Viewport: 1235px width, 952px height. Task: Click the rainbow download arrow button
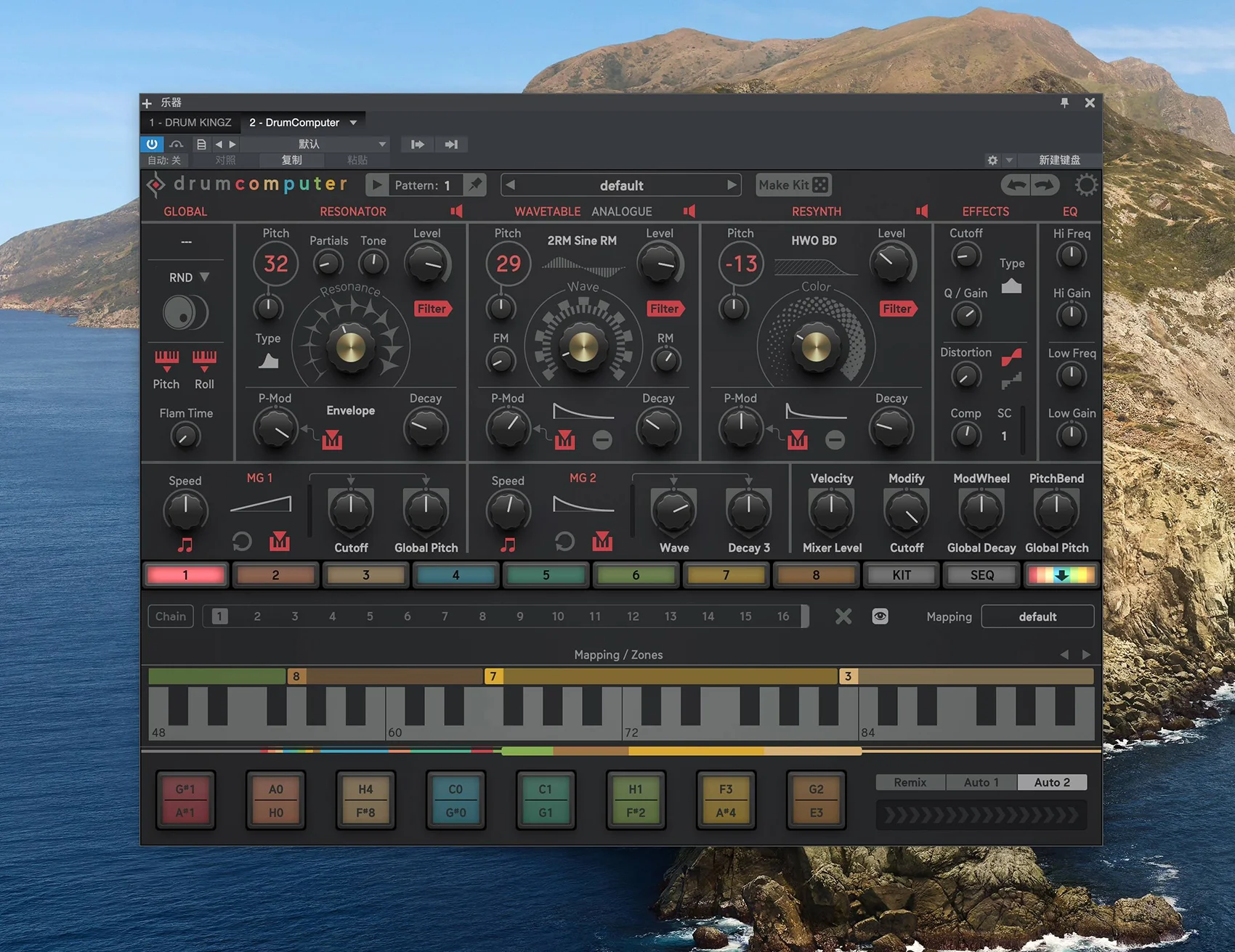(1061, 575)
